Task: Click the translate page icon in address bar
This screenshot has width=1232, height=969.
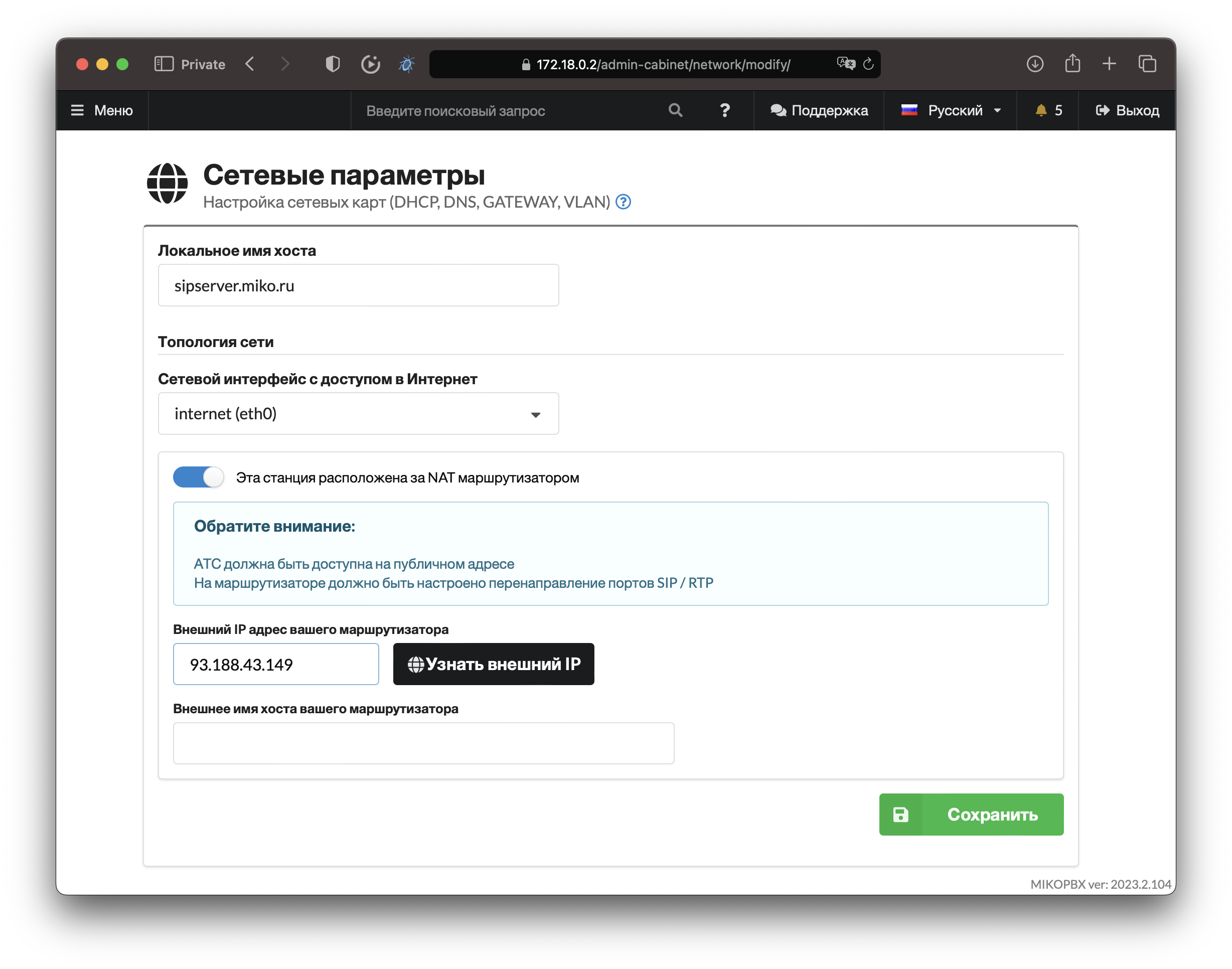Action: point(846,64)
